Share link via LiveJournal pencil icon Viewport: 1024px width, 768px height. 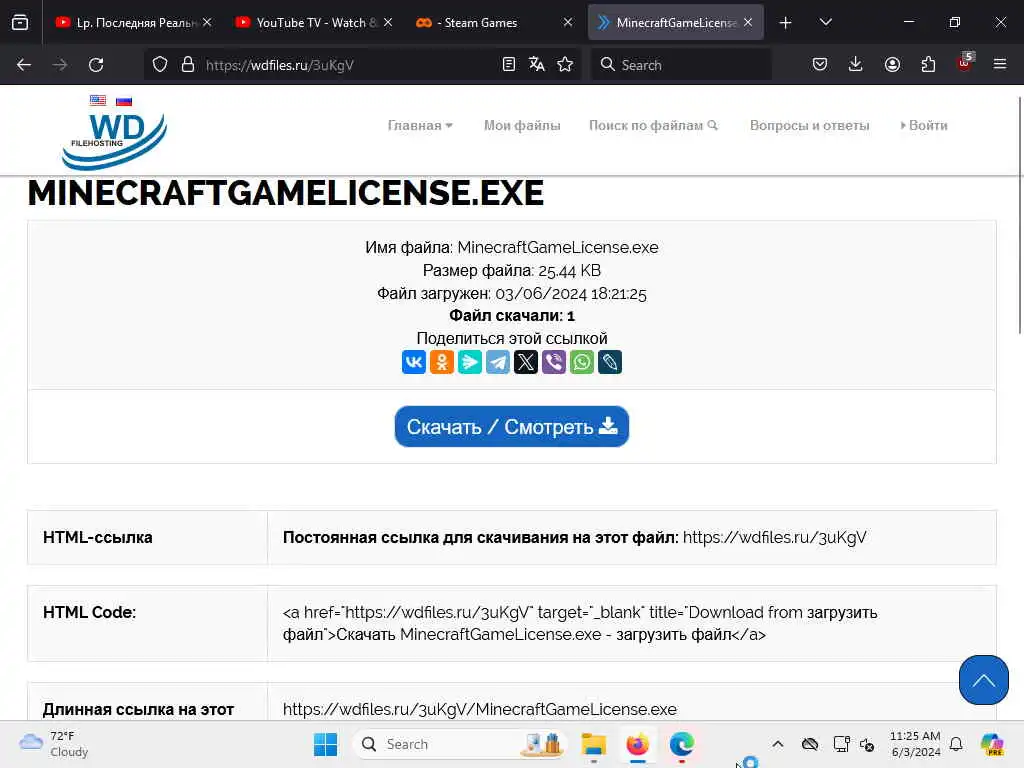pos(610,362)
